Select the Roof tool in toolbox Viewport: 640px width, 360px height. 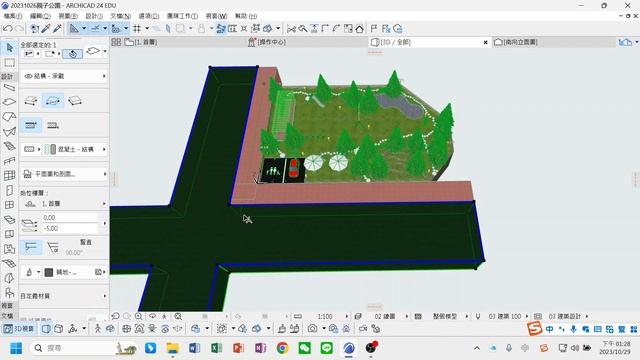tap(9, 117)
